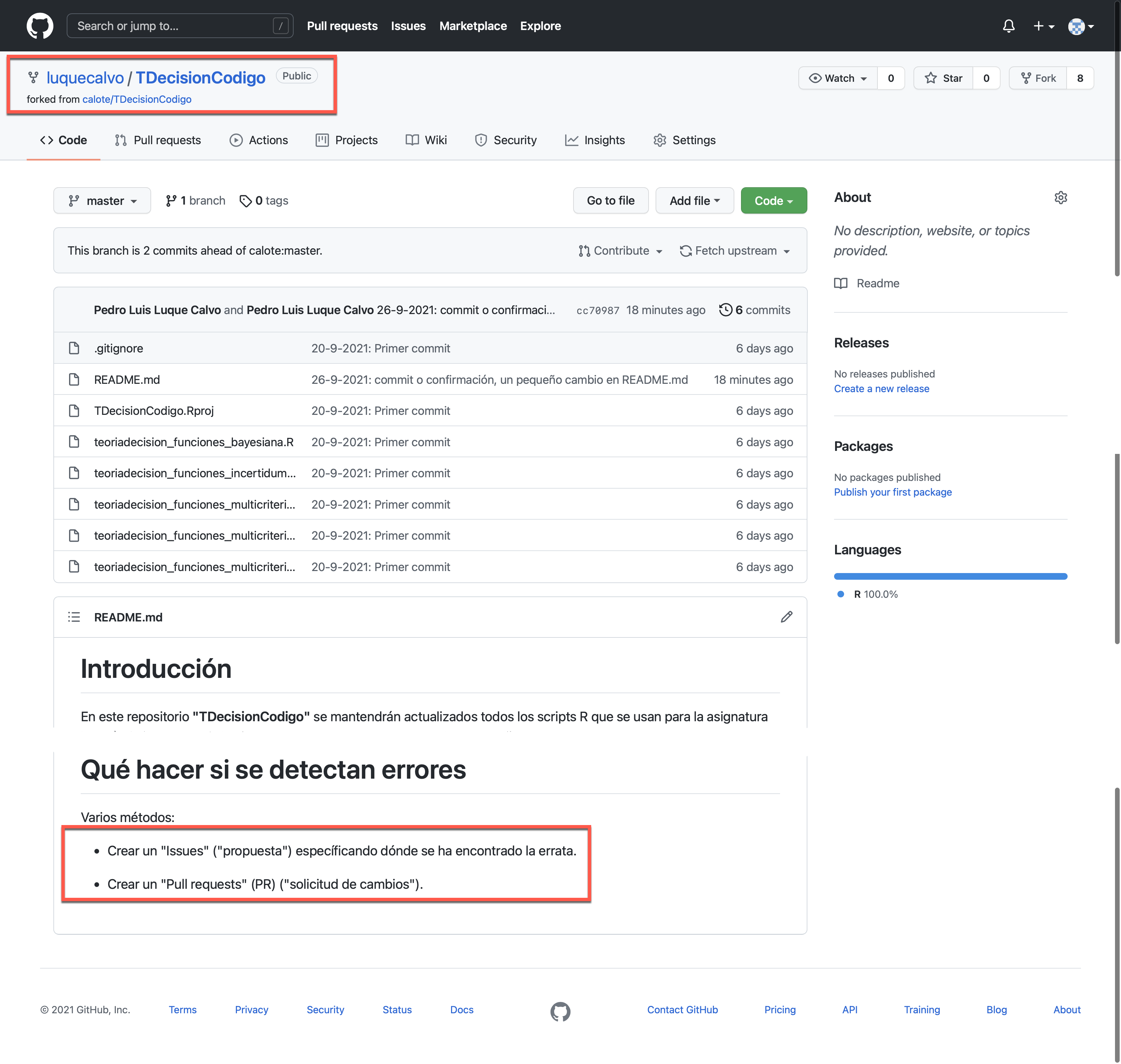This screenshot has height=1064, width=1121.
Task: Open Status in the footer
Action: coord(397,1010)
